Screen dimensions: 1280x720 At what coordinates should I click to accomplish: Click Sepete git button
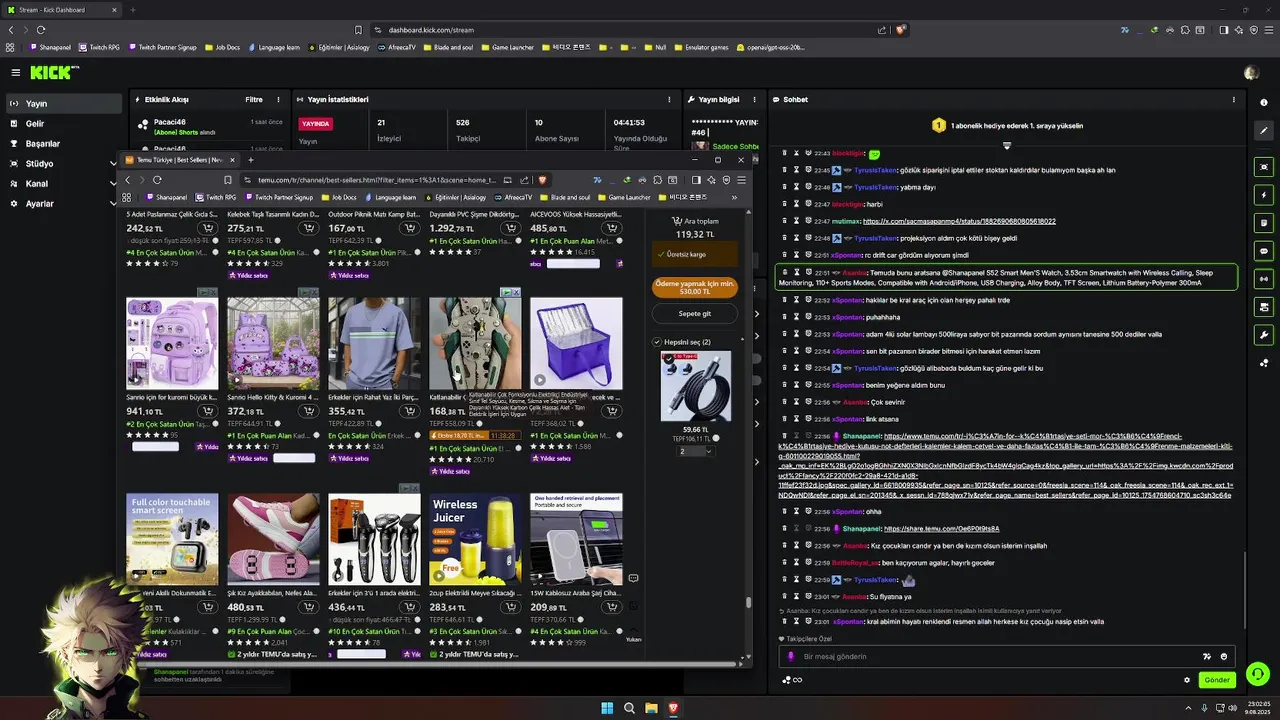point(695,313)
